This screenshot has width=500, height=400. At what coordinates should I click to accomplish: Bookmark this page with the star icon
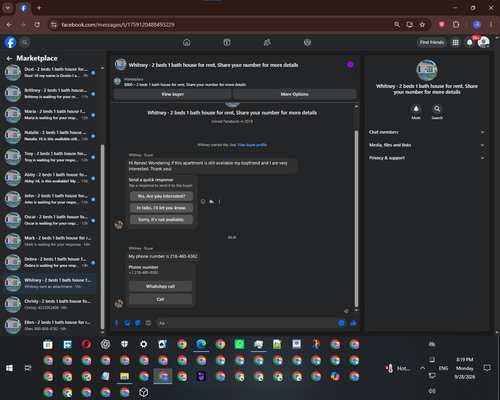(422, 25)
